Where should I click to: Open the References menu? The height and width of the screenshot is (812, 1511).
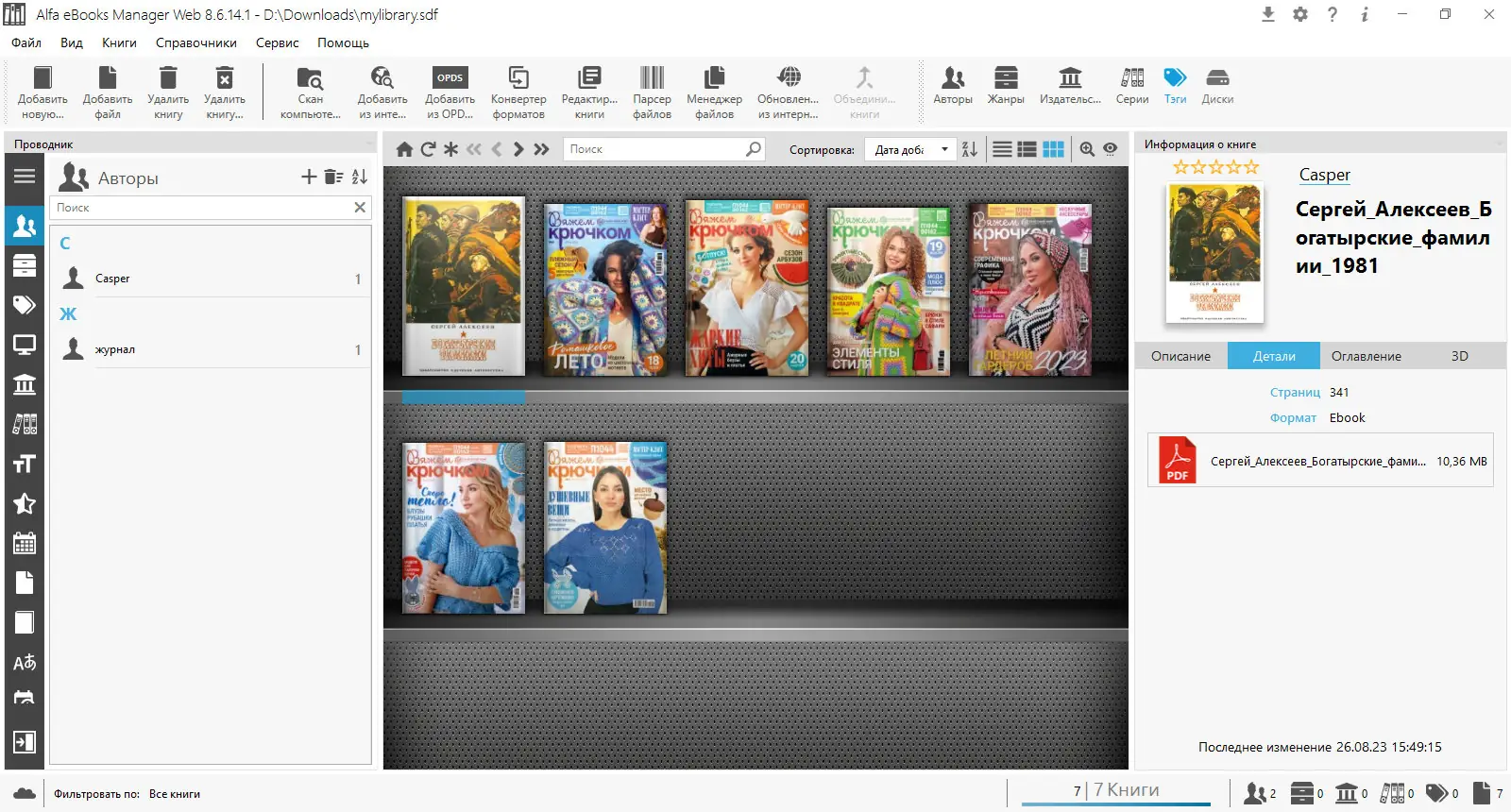click(196, 42)
